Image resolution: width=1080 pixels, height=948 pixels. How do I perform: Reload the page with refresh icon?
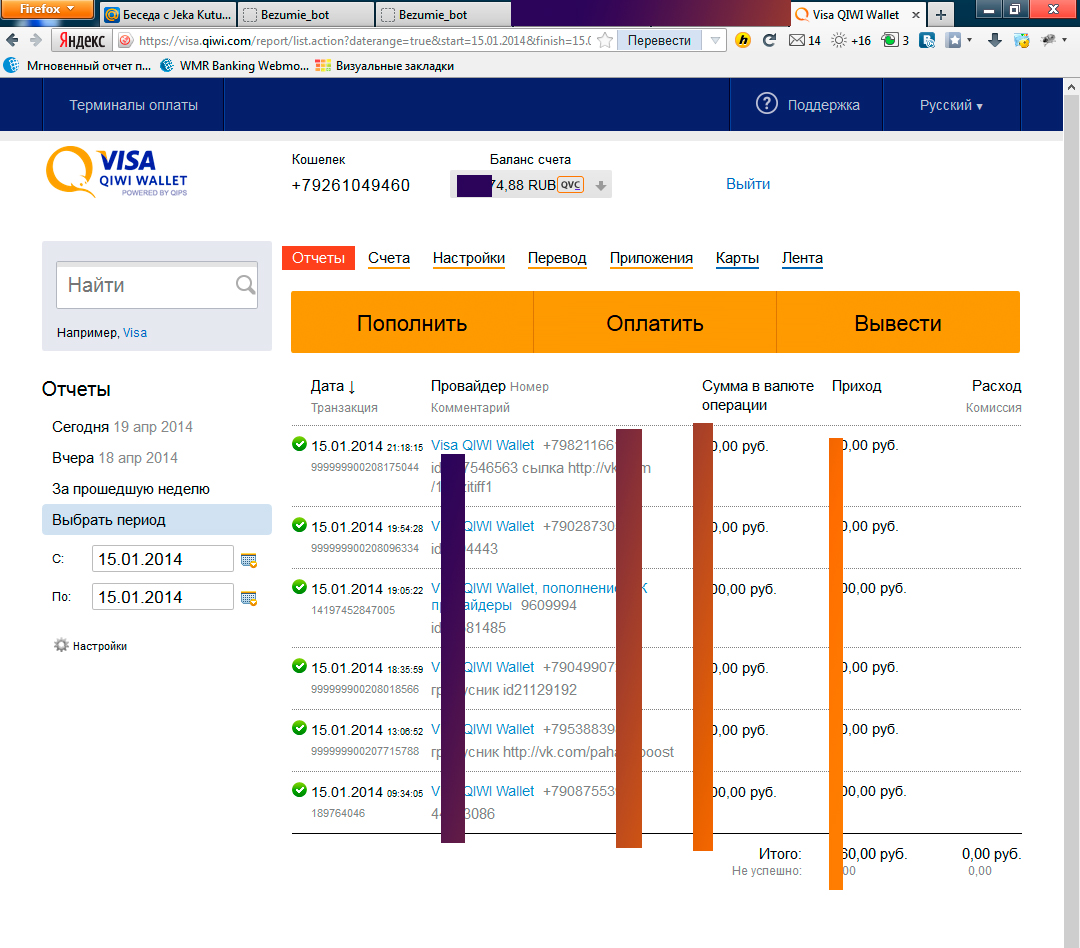pos(769,41)
